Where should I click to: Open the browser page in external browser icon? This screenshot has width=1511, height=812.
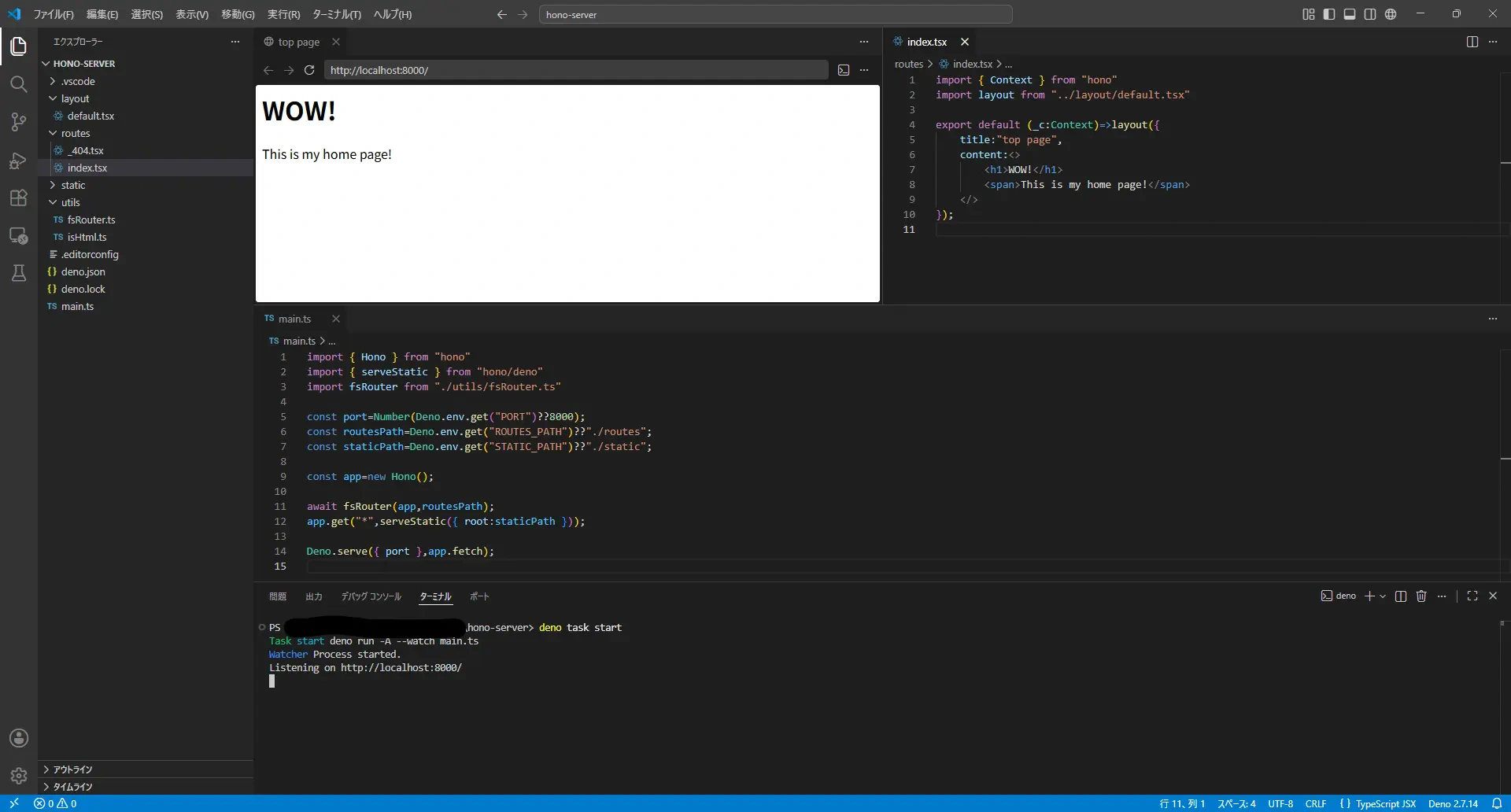click(844, 70)
